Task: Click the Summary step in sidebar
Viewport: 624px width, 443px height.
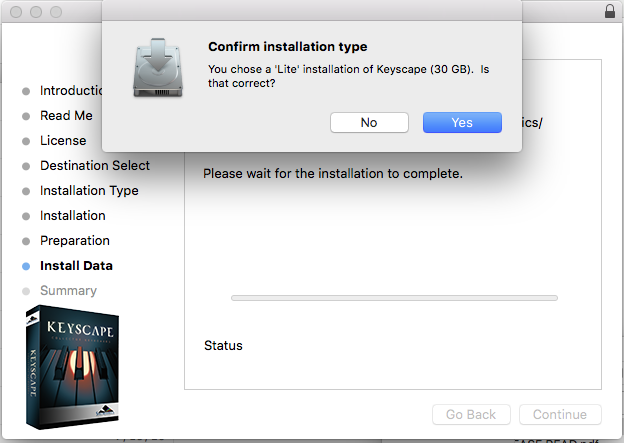Action: click(x=68, y=291)
